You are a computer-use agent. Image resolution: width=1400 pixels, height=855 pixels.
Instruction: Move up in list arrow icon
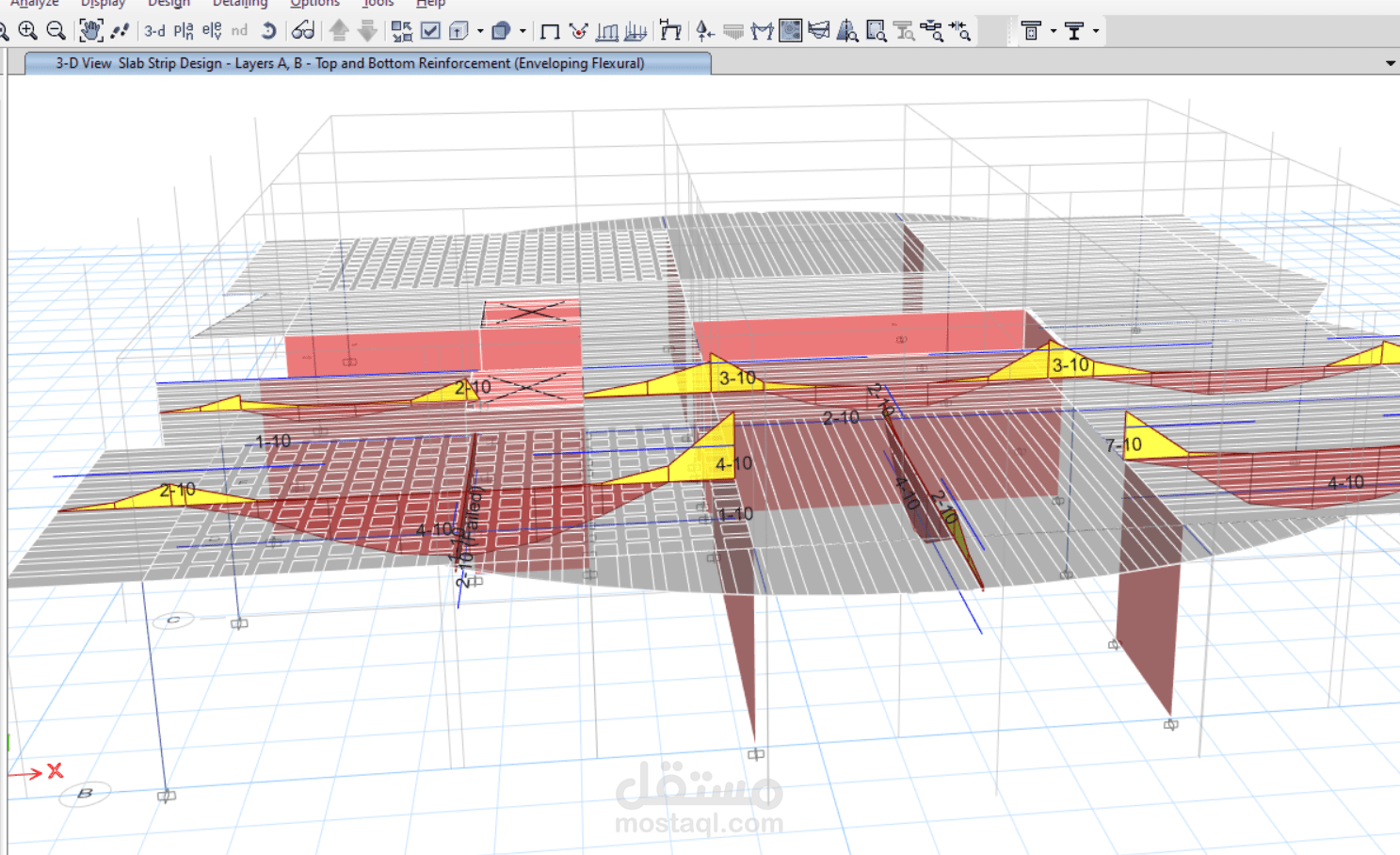[x=339, y=31]
